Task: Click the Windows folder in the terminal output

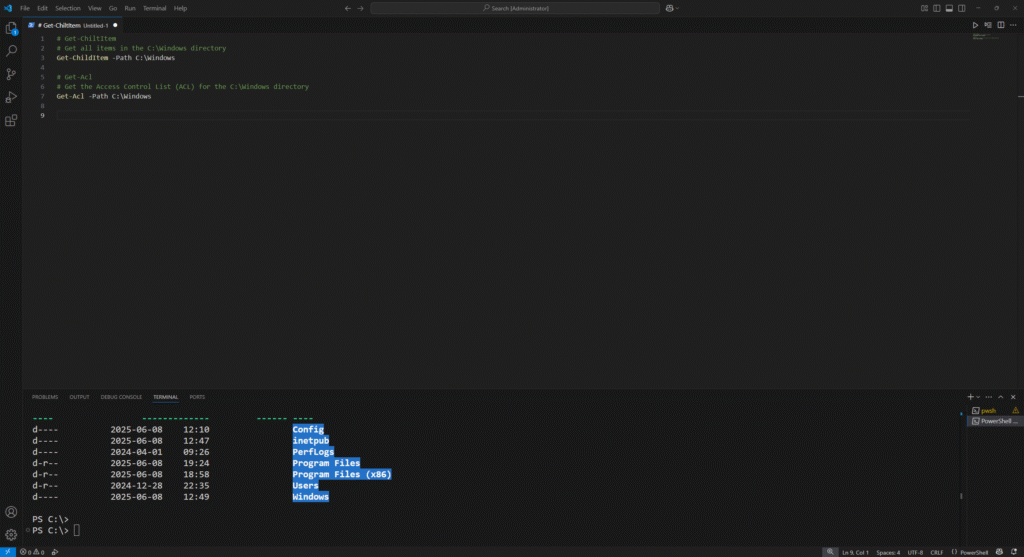Action: pyautogui.click(x=310, y=497)
